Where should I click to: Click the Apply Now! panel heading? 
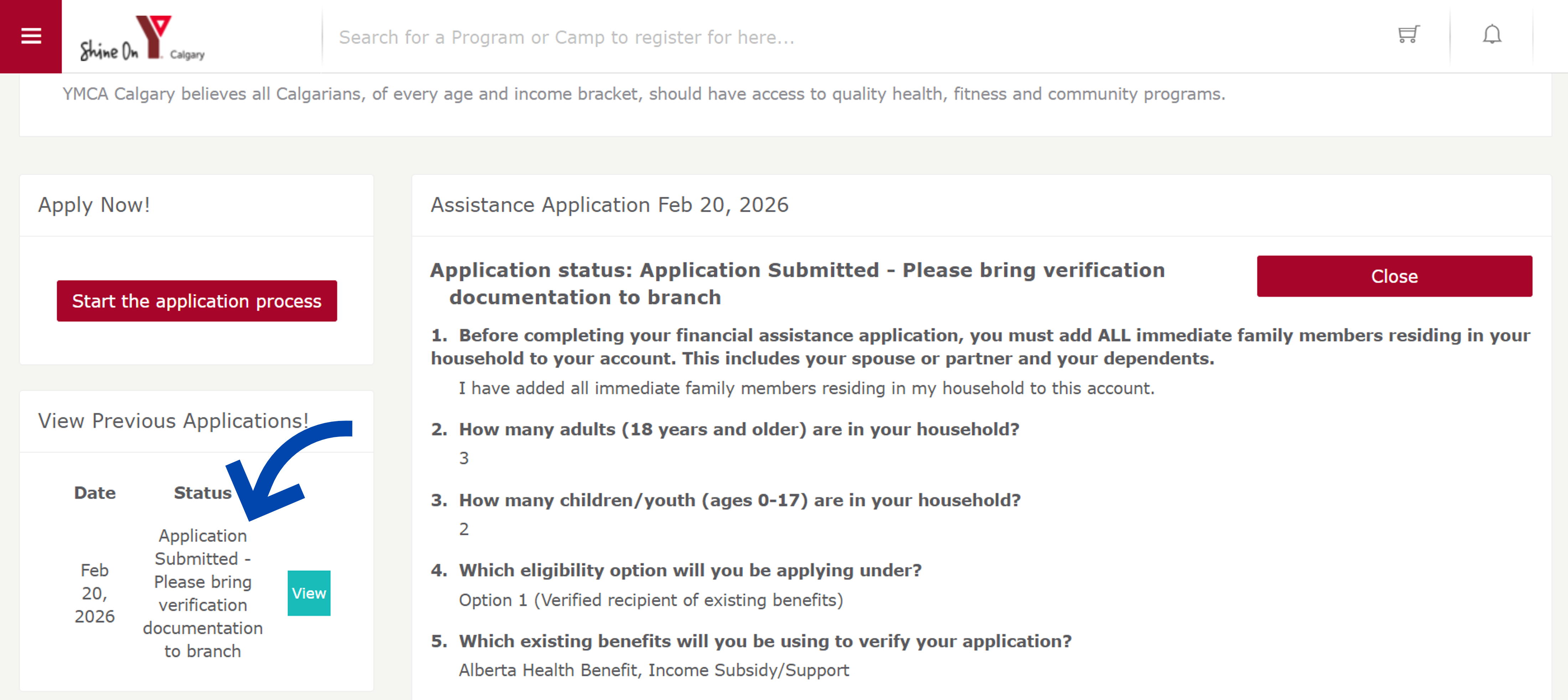[94, 205]
